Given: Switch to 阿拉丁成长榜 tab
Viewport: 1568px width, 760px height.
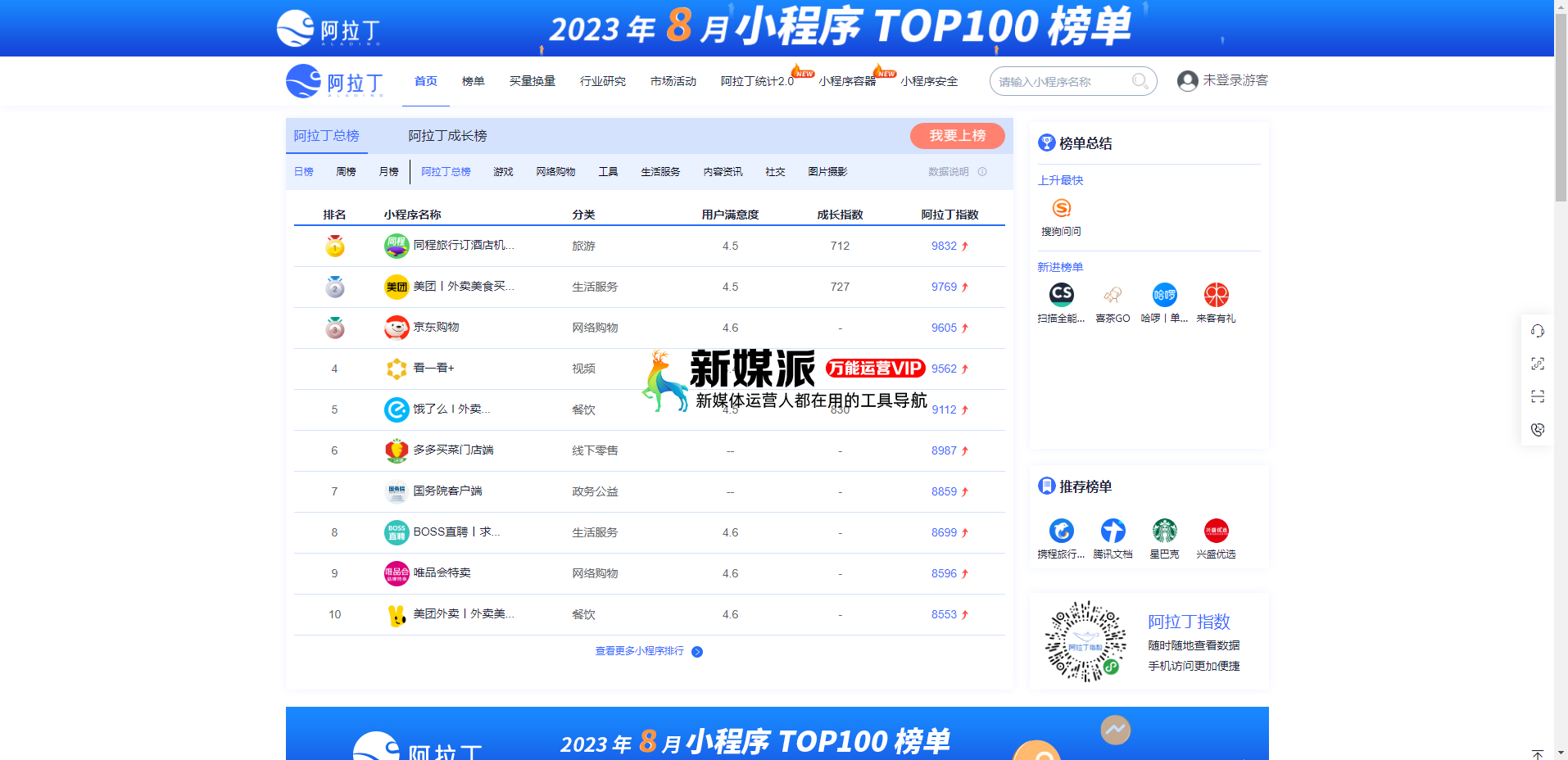Looking at the screenshot, I should click(448, 136).
